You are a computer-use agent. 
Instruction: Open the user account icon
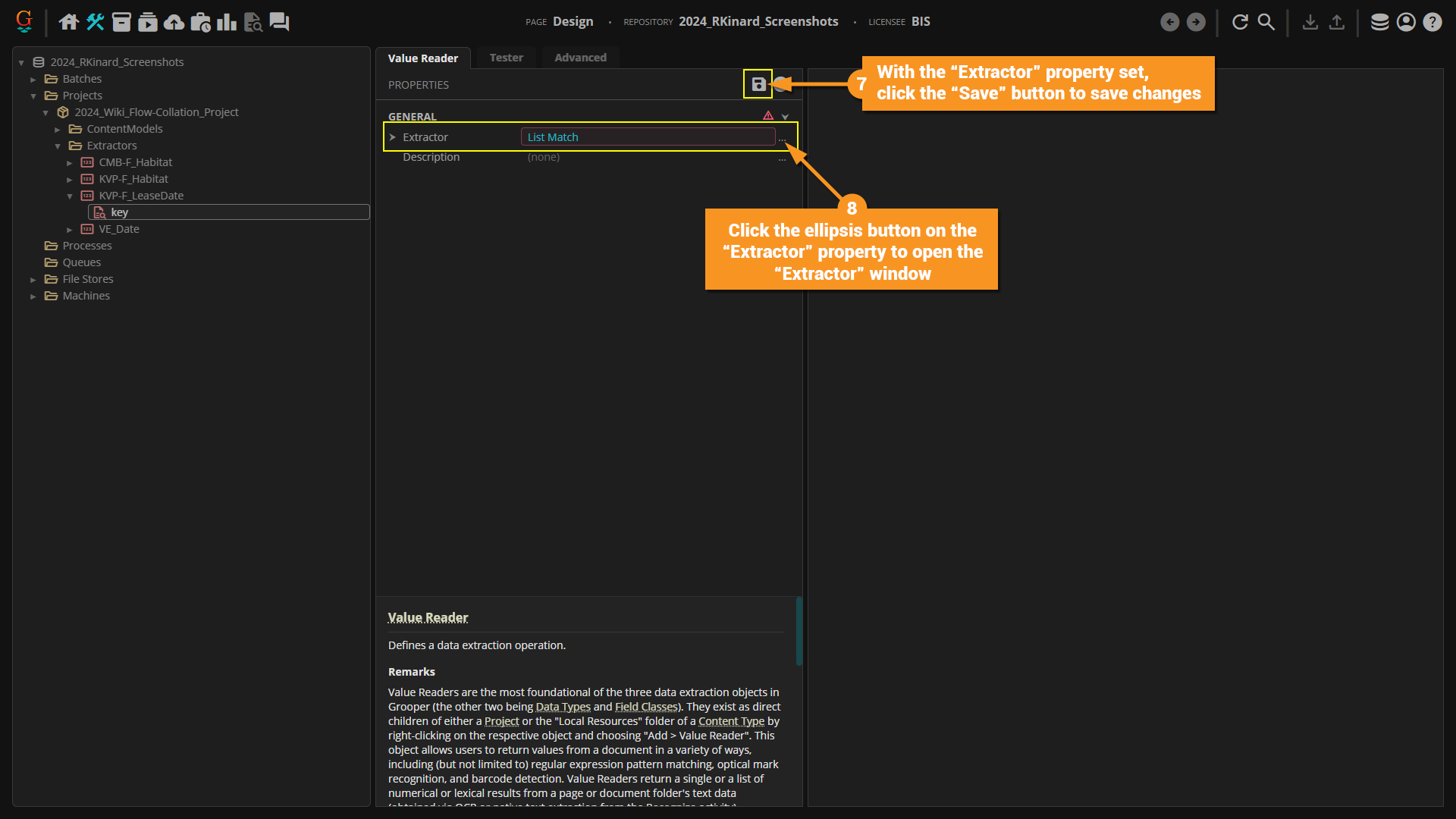point(1406,22)
